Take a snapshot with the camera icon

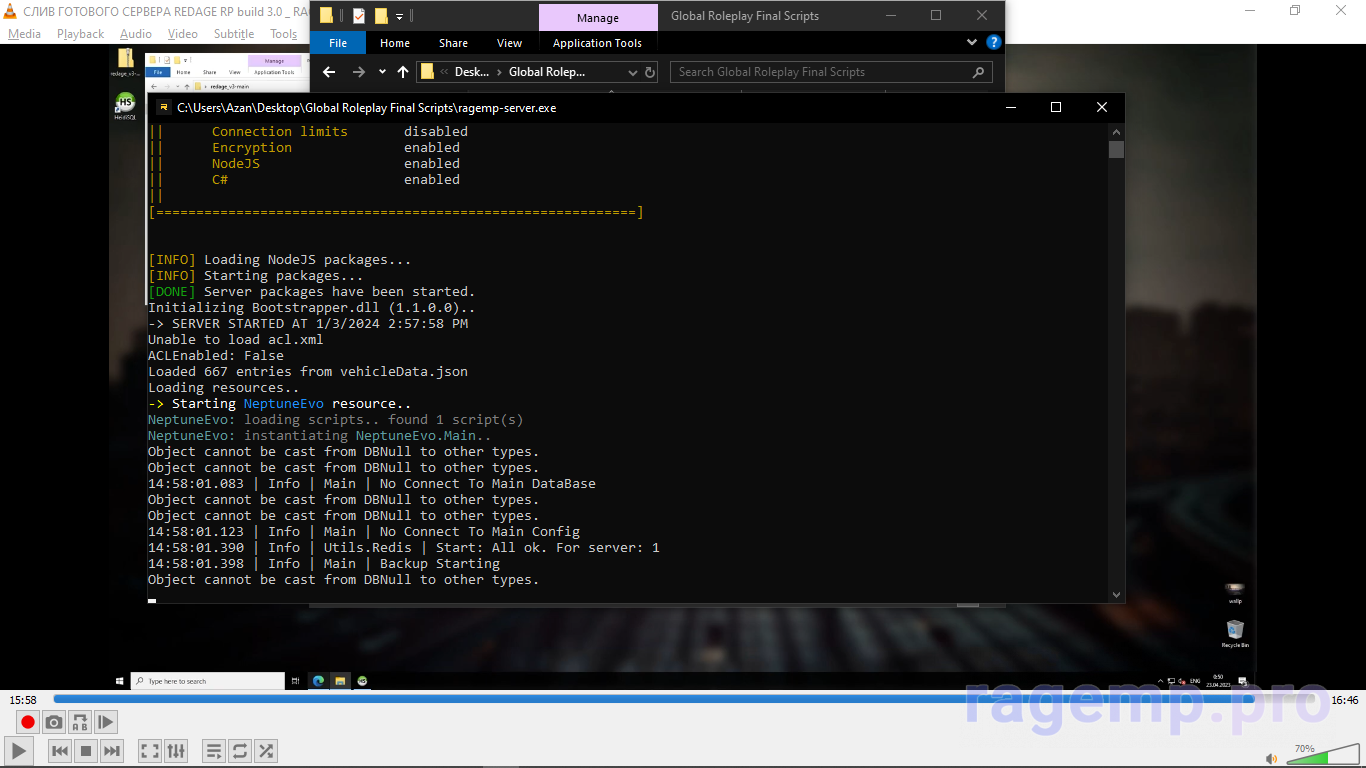click(54, 722)
